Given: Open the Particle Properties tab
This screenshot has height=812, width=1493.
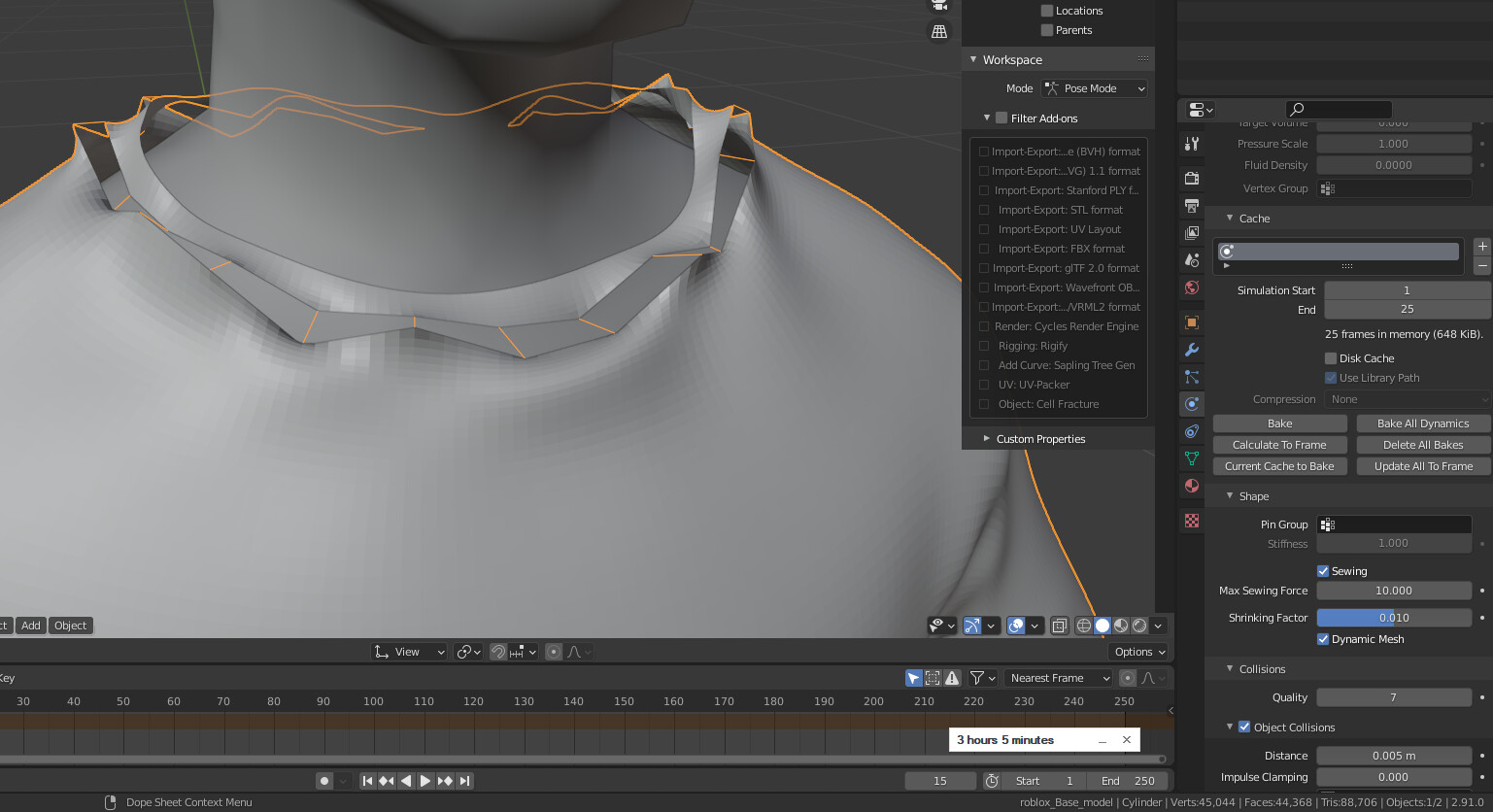Looking at the screenshot, I should tap(1192, 376).
